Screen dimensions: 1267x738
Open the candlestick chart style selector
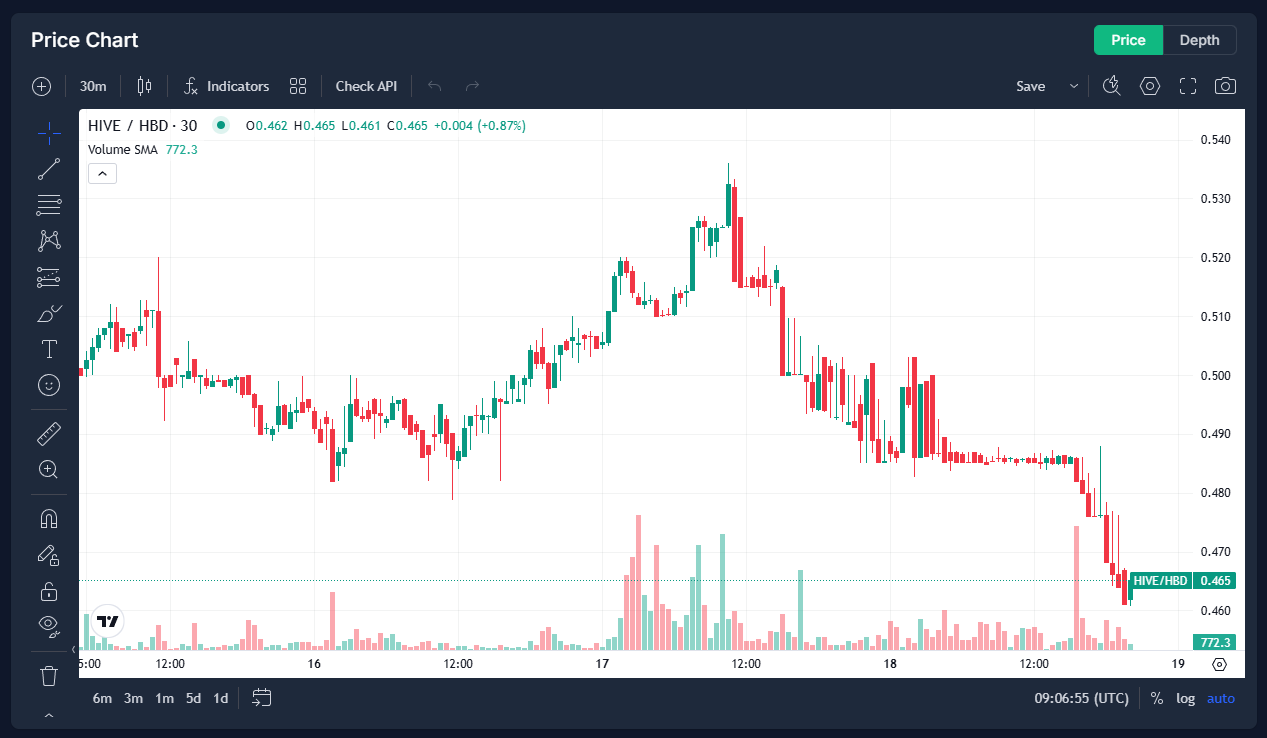(144, 86)
